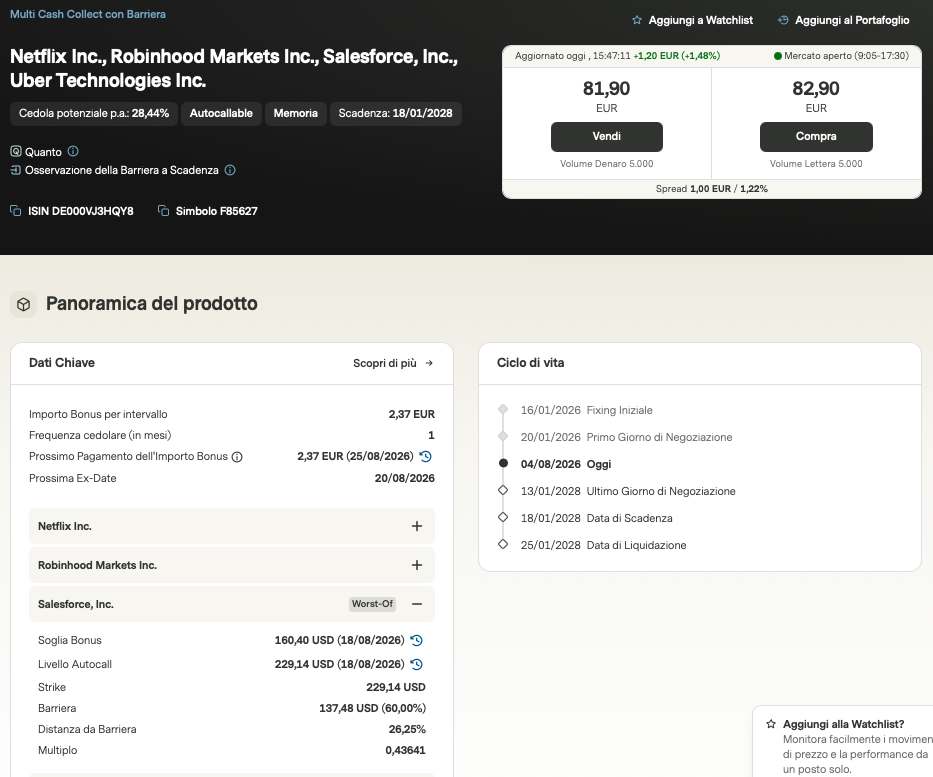Select Ultimo Giorno di Negoziazione marker
The height and width of the screenshot is (777, 933).
pyautogui.click(x=503, y=490)
